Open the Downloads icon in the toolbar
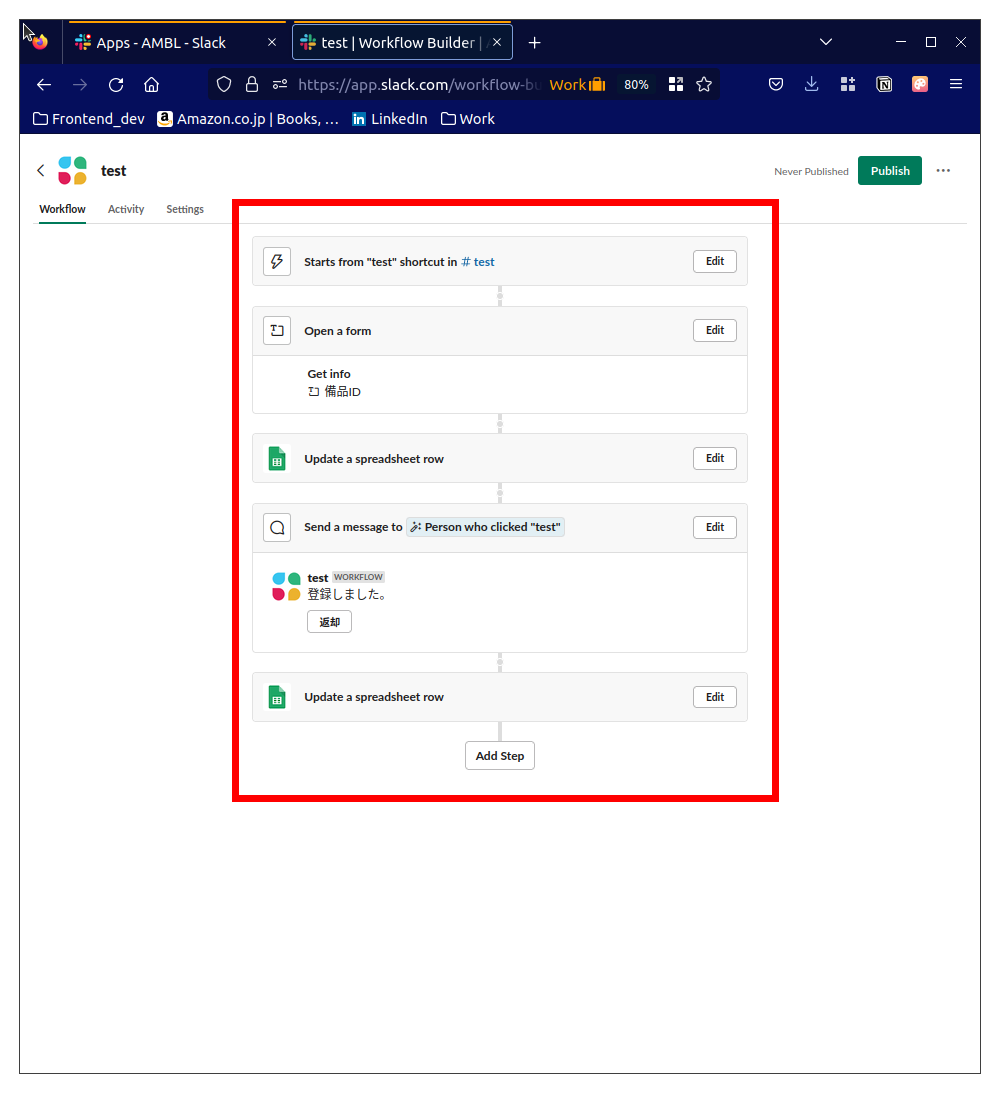 [812, 84]
